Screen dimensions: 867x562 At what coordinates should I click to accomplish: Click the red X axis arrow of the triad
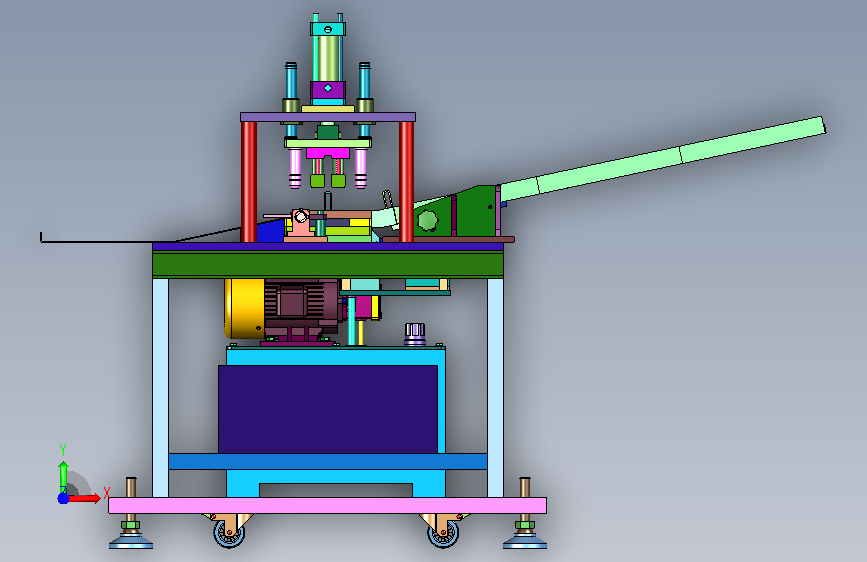tap(85, 498)
